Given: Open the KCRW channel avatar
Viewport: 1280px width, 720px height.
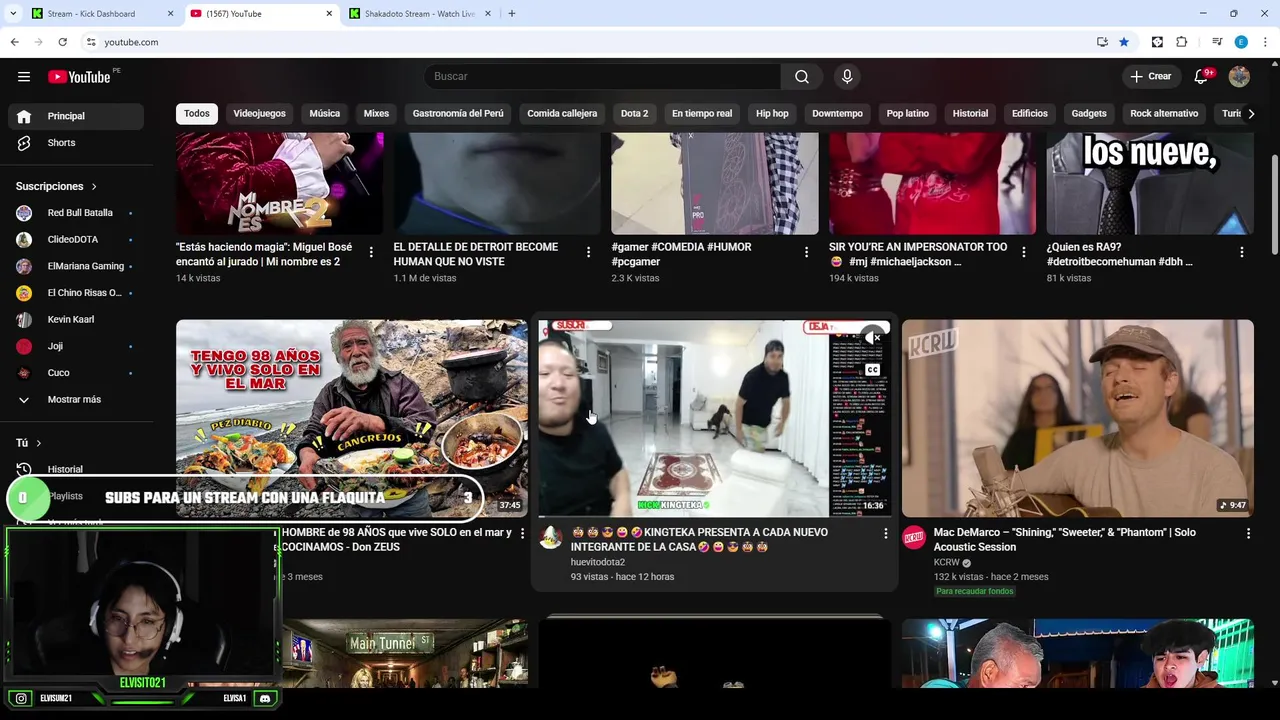Looking at the screenshot, I should (914, 538).
